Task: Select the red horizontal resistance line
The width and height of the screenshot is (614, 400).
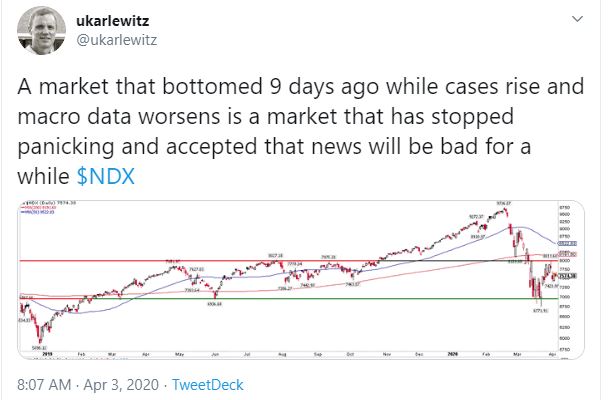Action: pyautogui.click(x=289, y=261)
